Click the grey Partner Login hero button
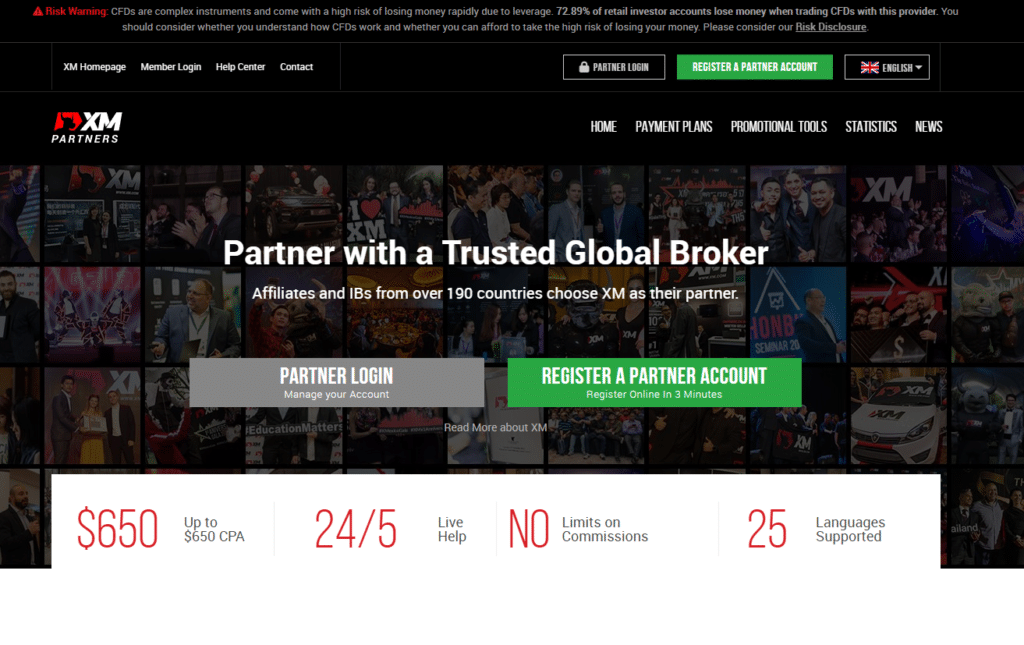This screenshot has height=645, width=1024. 336,383
